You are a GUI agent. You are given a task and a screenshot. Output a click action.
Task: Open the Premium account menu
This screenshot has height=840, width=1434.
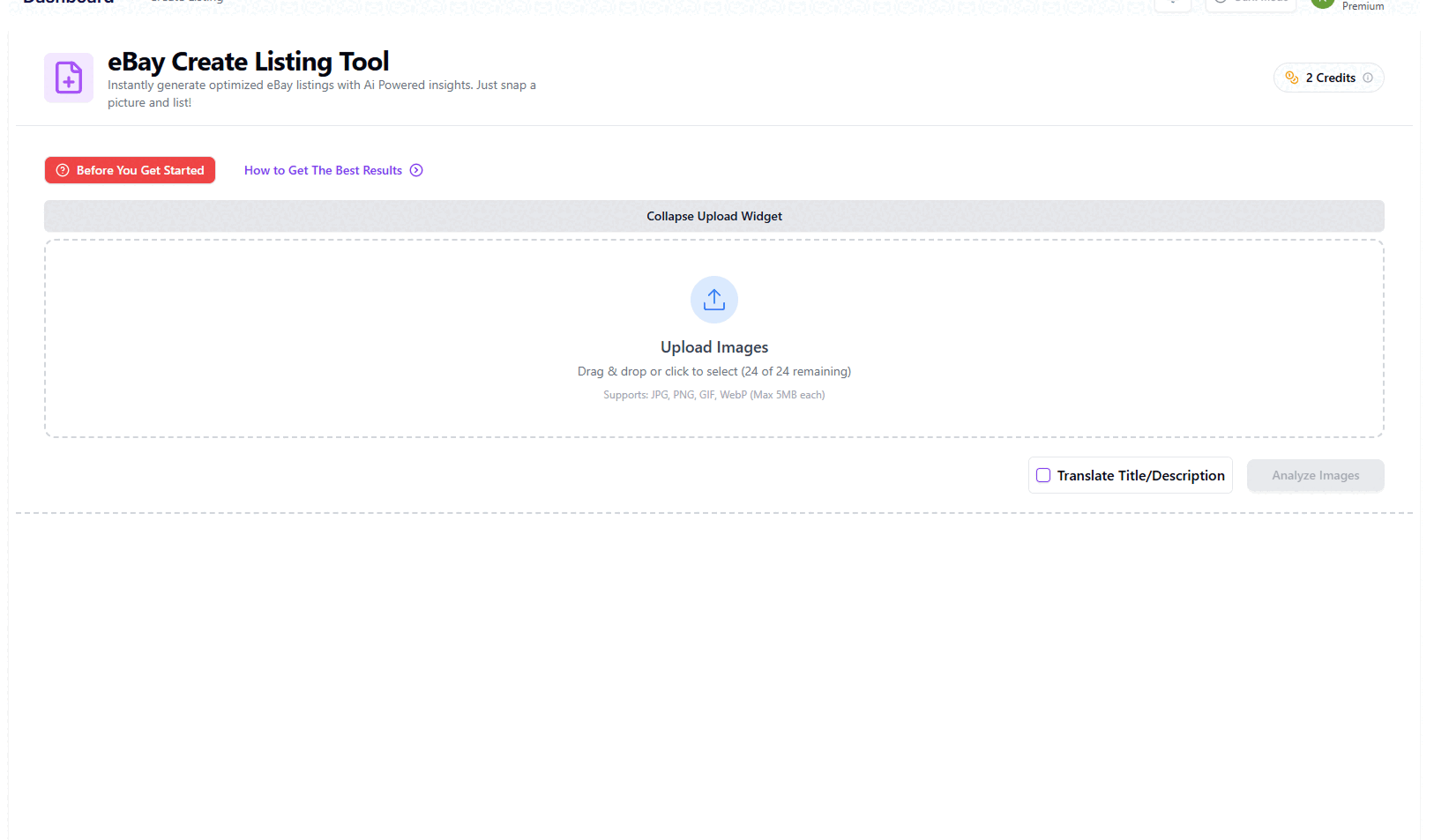1363,6
